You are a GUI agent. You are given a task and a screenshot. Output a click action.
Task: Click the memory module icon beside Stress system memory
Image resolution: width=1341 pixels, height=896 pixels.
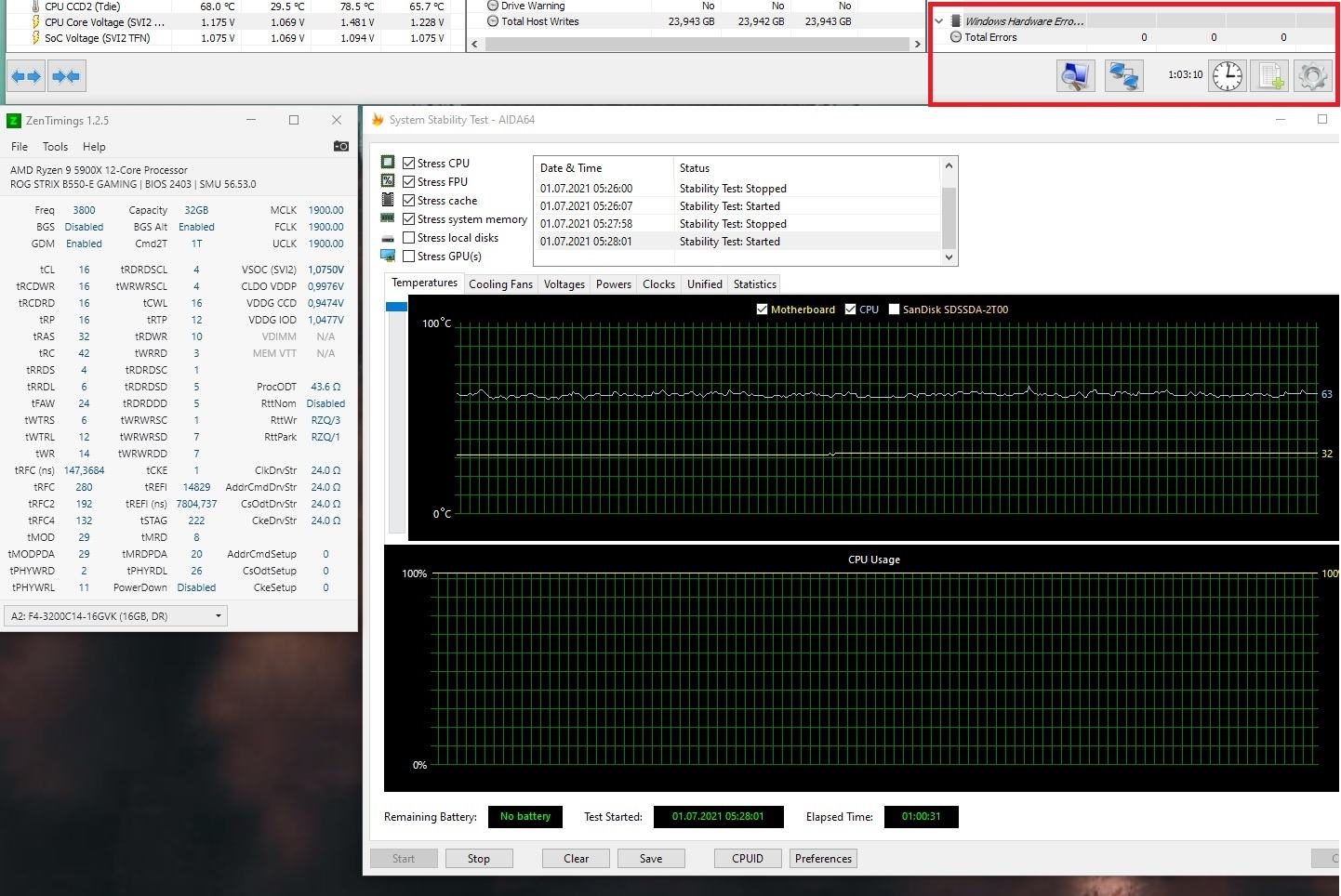[x=388, y=218]
